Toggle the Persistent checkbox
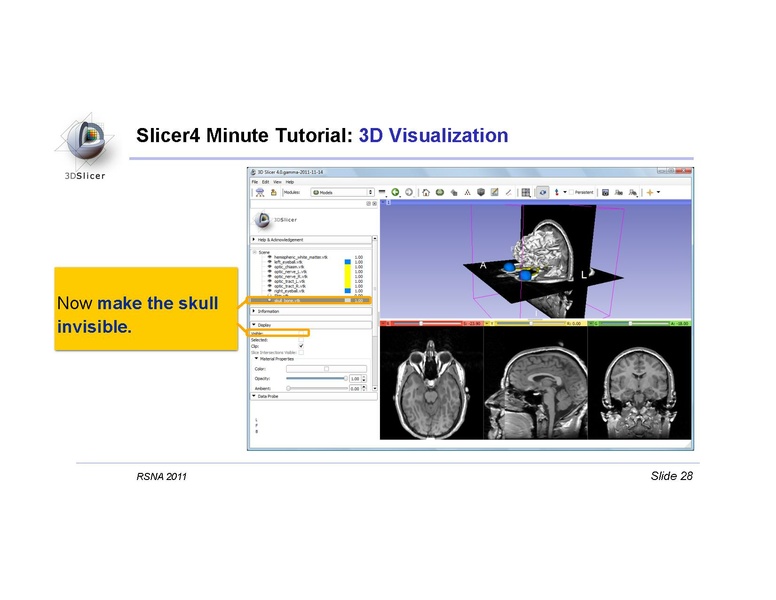Screen dimensions: 776x600 pos(572,192)
